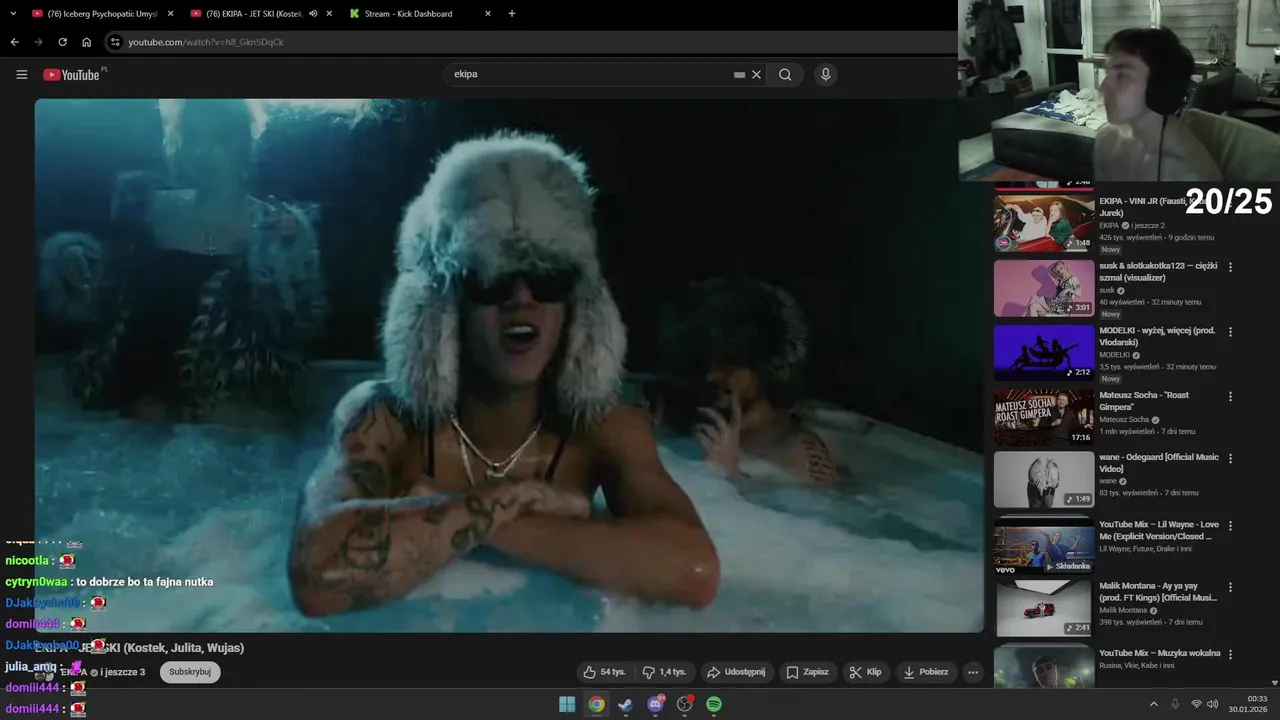The height and width of the screenshot is (720, 1280).
Task: Open Lil Wayne YouTube Mix thumbnail
Action: tap(1044, 546)
